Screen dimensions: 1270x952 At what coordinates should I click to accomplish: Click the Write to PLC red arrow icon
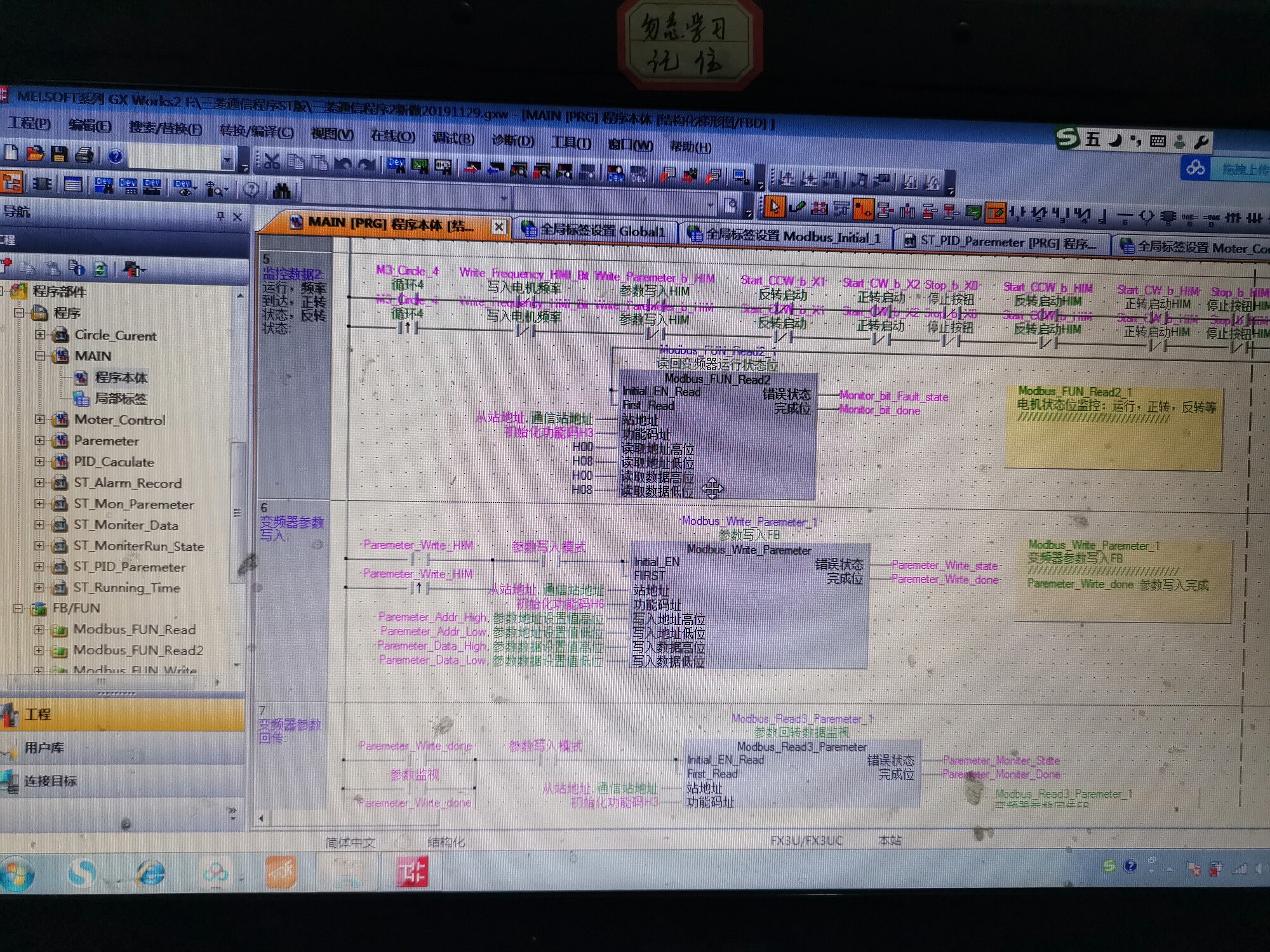(472, 168)
